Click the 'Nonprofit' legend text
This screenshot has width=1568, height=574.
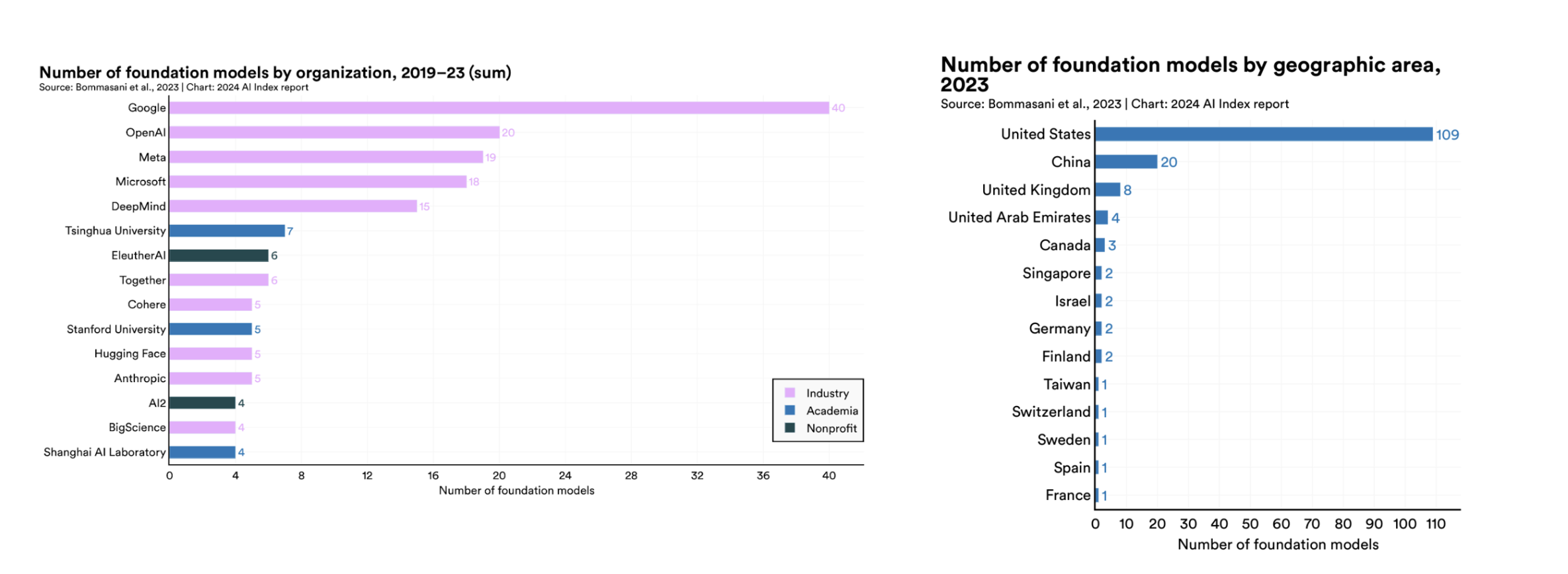pyautogui.click(x=831, y=429)
